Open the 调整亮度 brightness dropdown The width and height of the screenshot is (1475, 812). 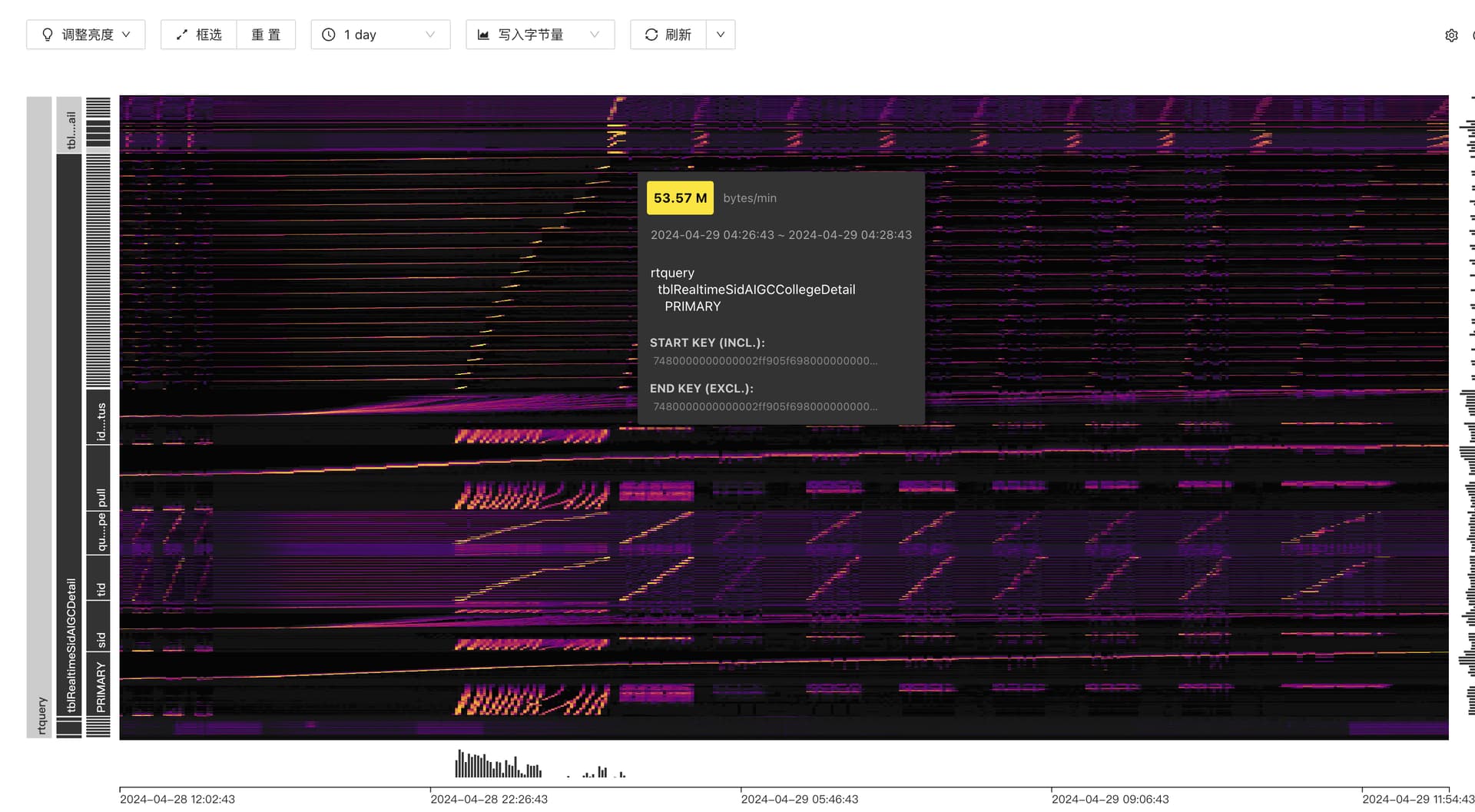tap(86, 35)
